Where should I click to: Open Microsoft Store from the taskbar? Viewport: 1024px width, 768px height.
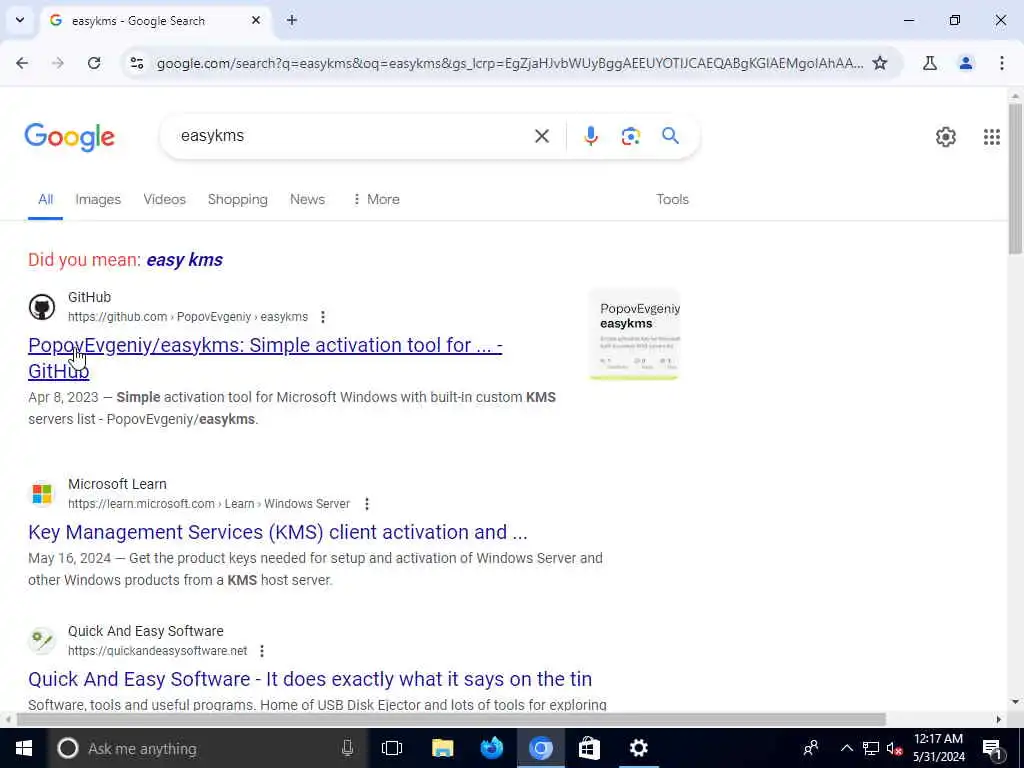pos(589,748)
